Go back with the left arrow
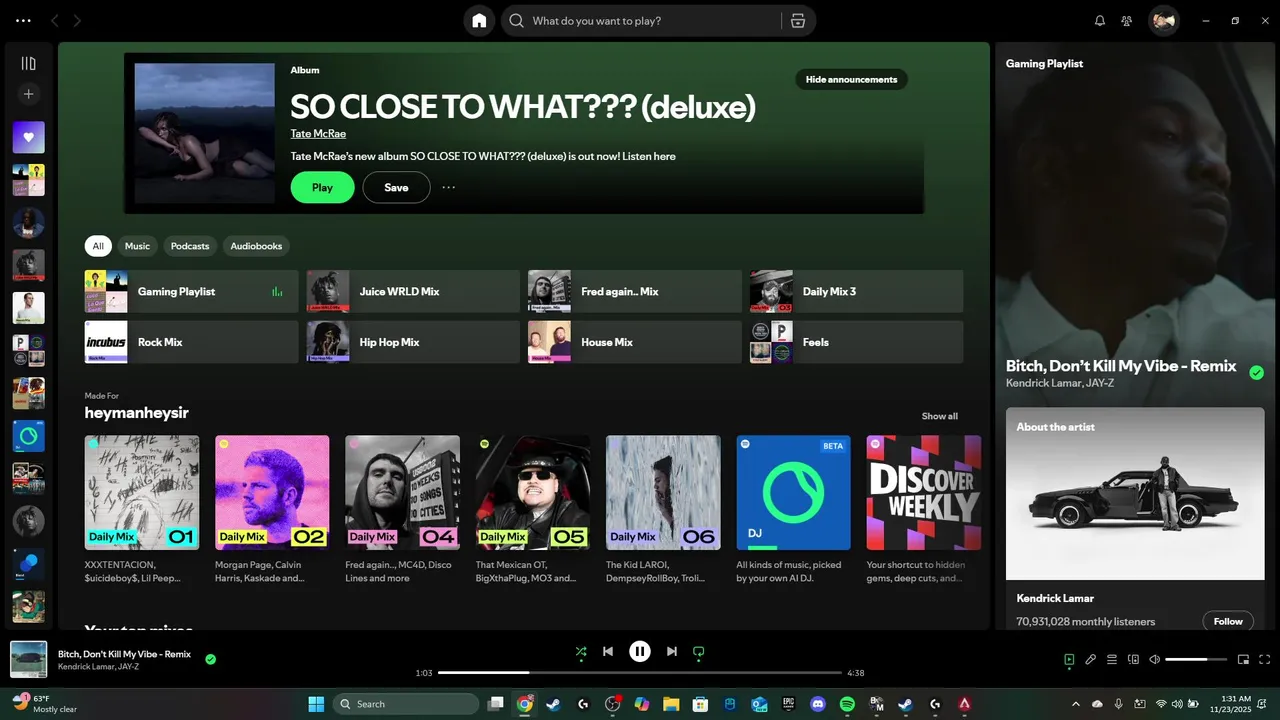 pos(54,21)
